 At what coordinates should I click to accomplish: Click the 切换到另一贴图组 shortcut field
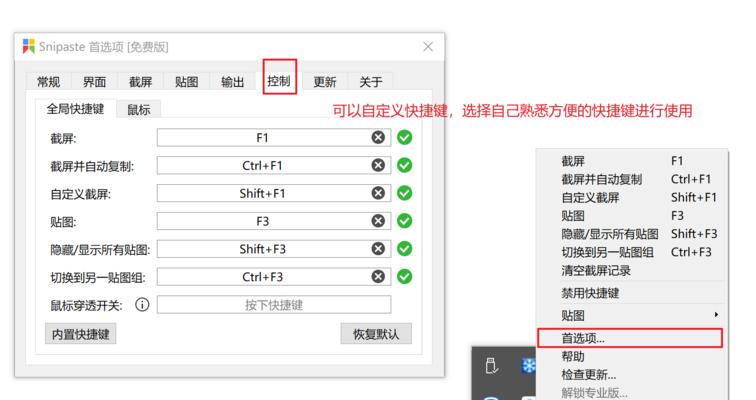pyautogui.click(x=274, y=277)
